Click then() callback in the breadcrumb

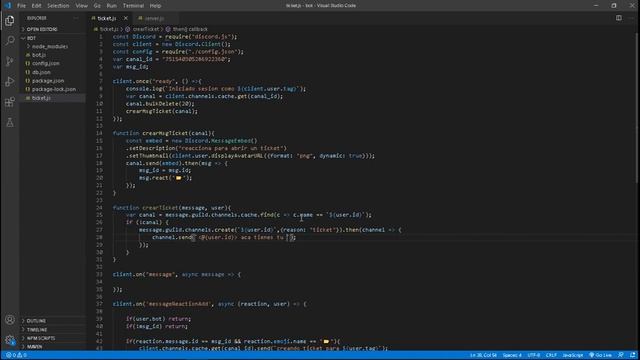189,29
